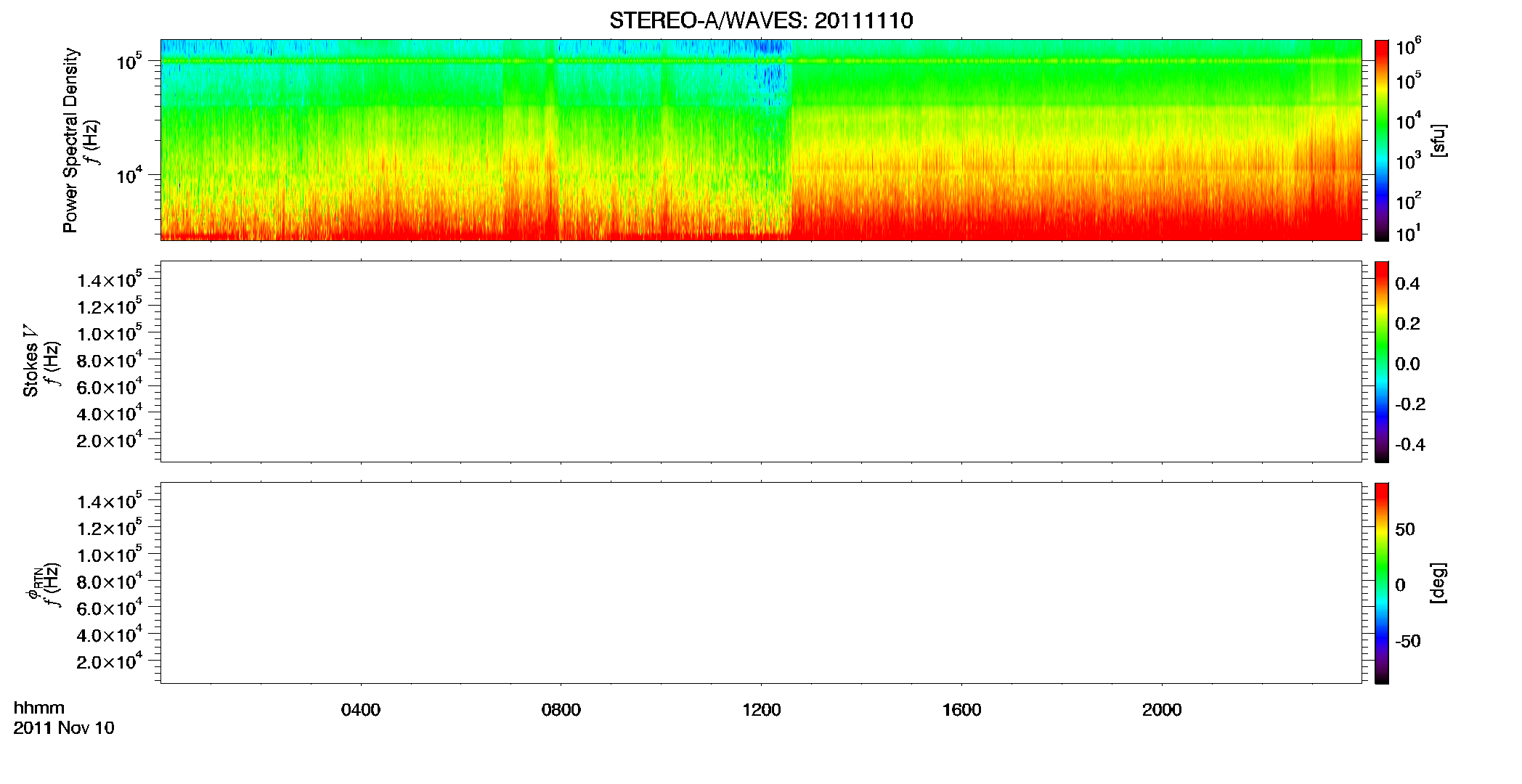Click the -50 label on the degrees color bar
Image resolution: width=1522 pixels, height=784 pixels.
1407,641
